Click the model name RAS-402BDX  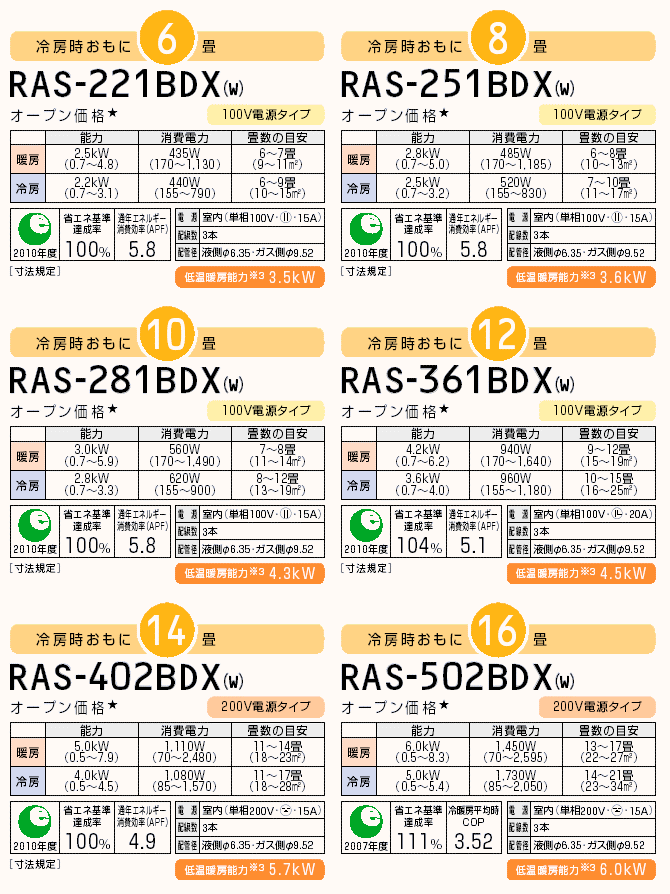pyautogui.click(x=127, y=677)
